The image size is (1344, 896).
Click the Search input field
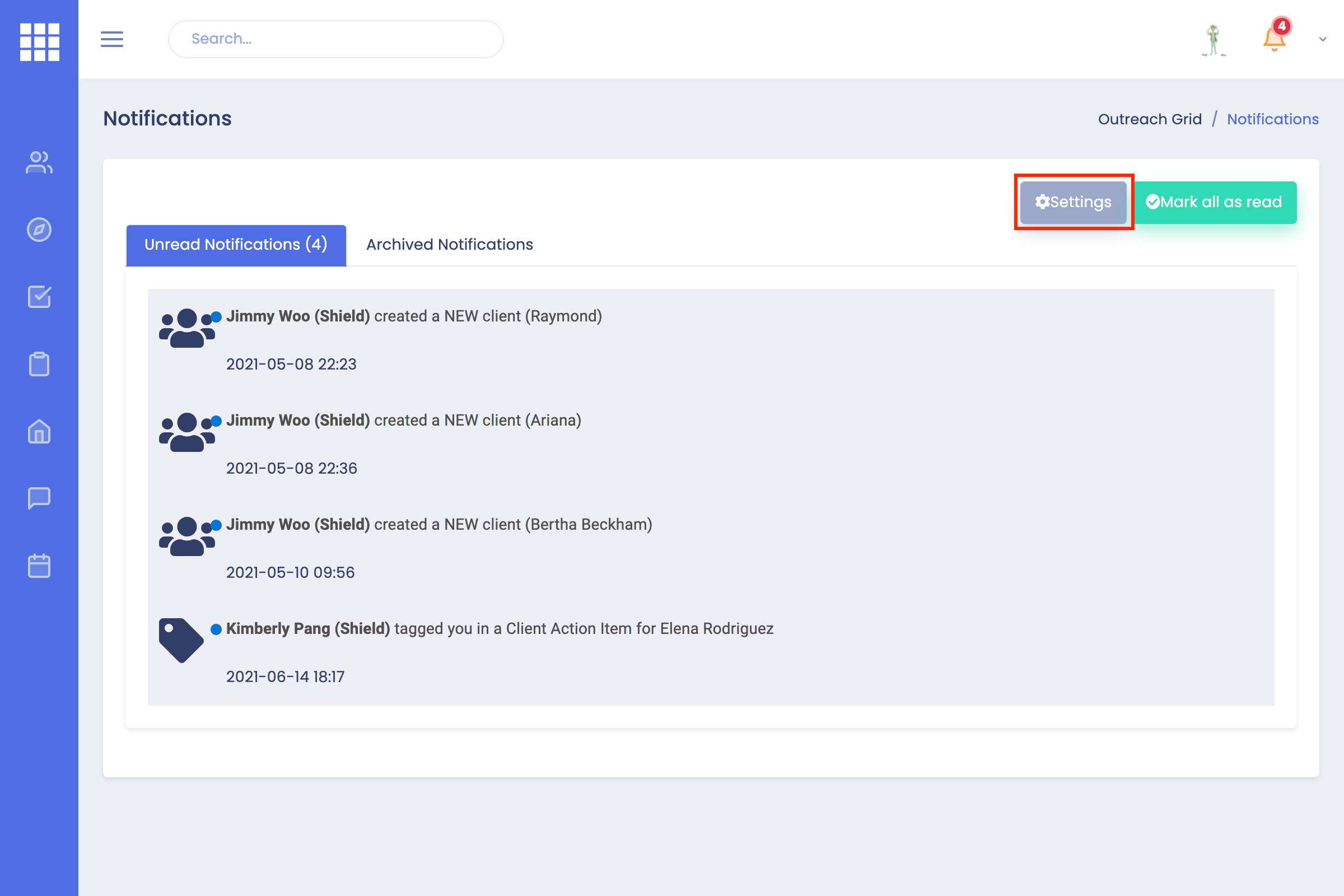click(335, 39)
